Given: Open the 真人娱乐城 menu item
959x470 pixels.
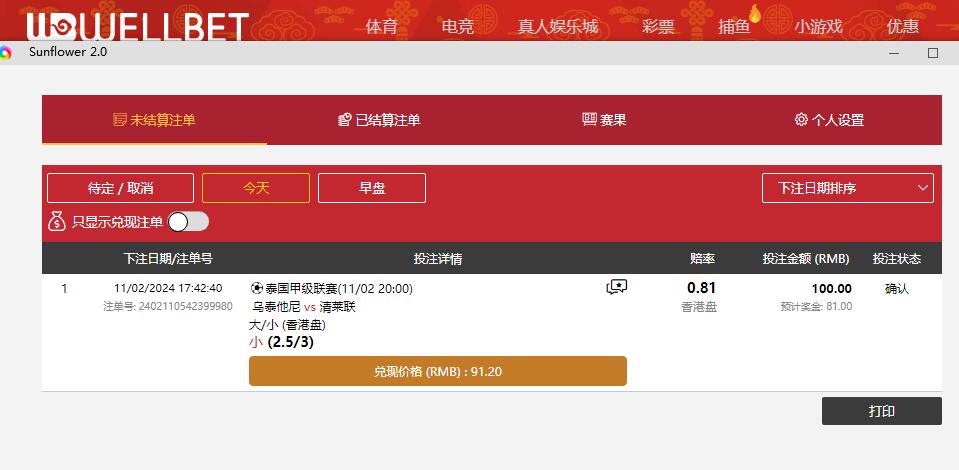Looking at the screenshot, I should coord(558,26).
